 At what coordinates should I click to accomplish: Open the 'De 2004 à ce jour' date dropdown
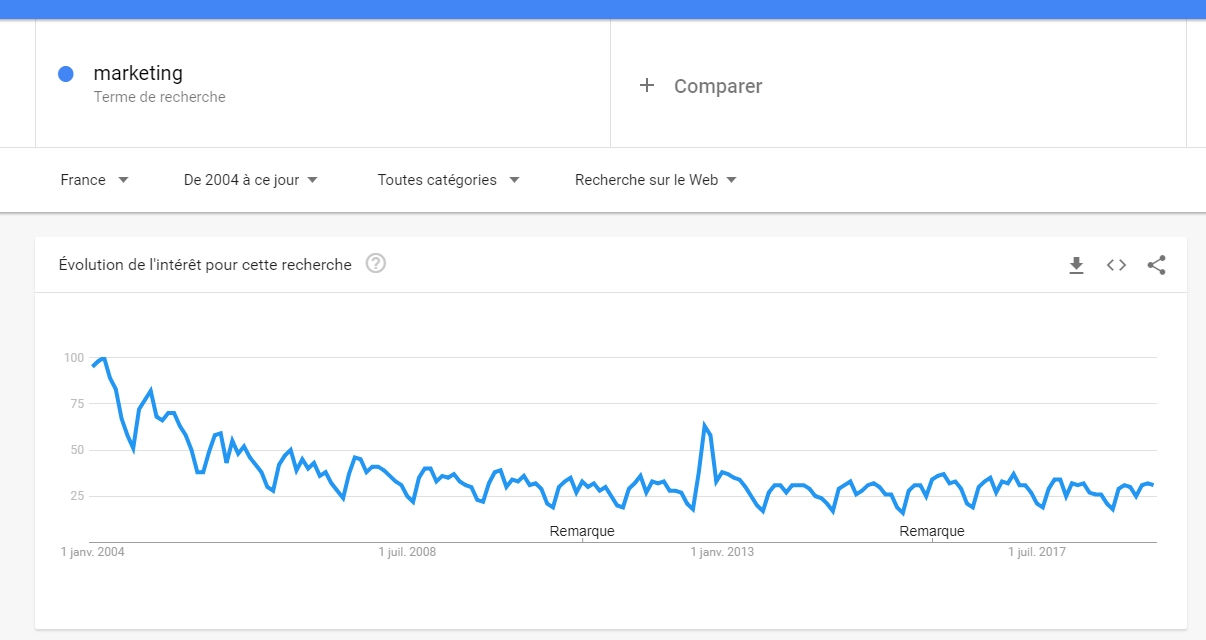coord(251,180)
